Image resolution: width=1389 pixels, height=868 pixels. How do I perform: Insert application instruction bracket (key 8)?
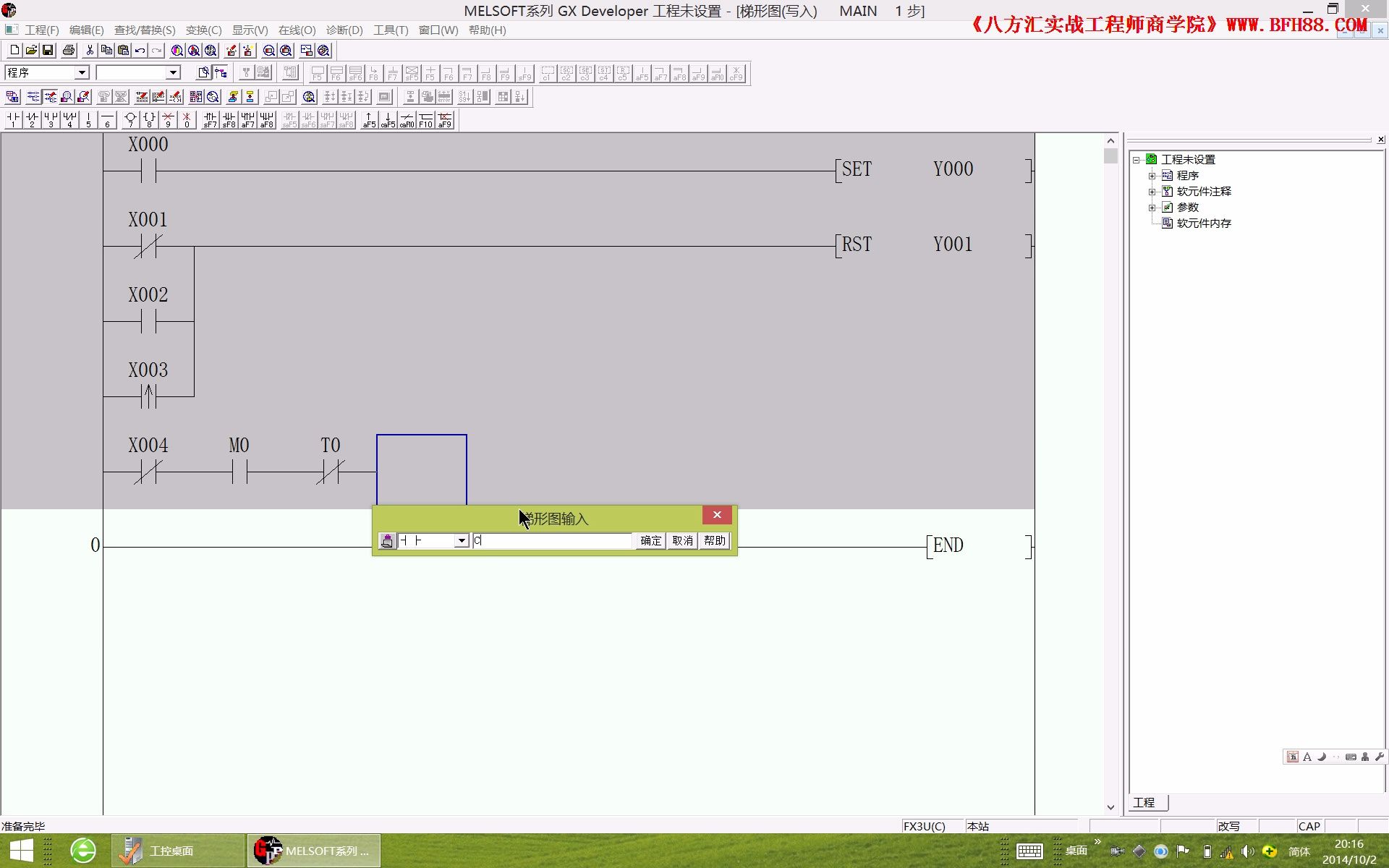click(149, 119)
